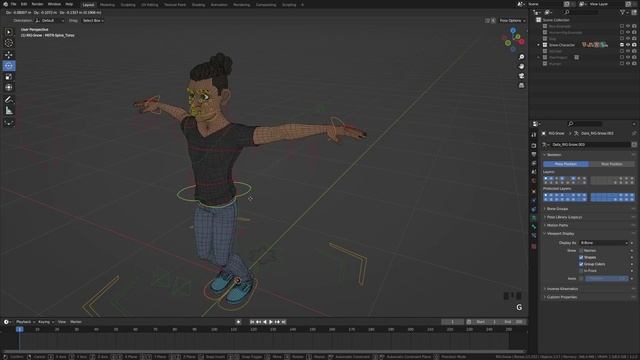The image size is (640, 360).
Task: Expand the Inverse Kinematics panel
Action: (562, 289)
